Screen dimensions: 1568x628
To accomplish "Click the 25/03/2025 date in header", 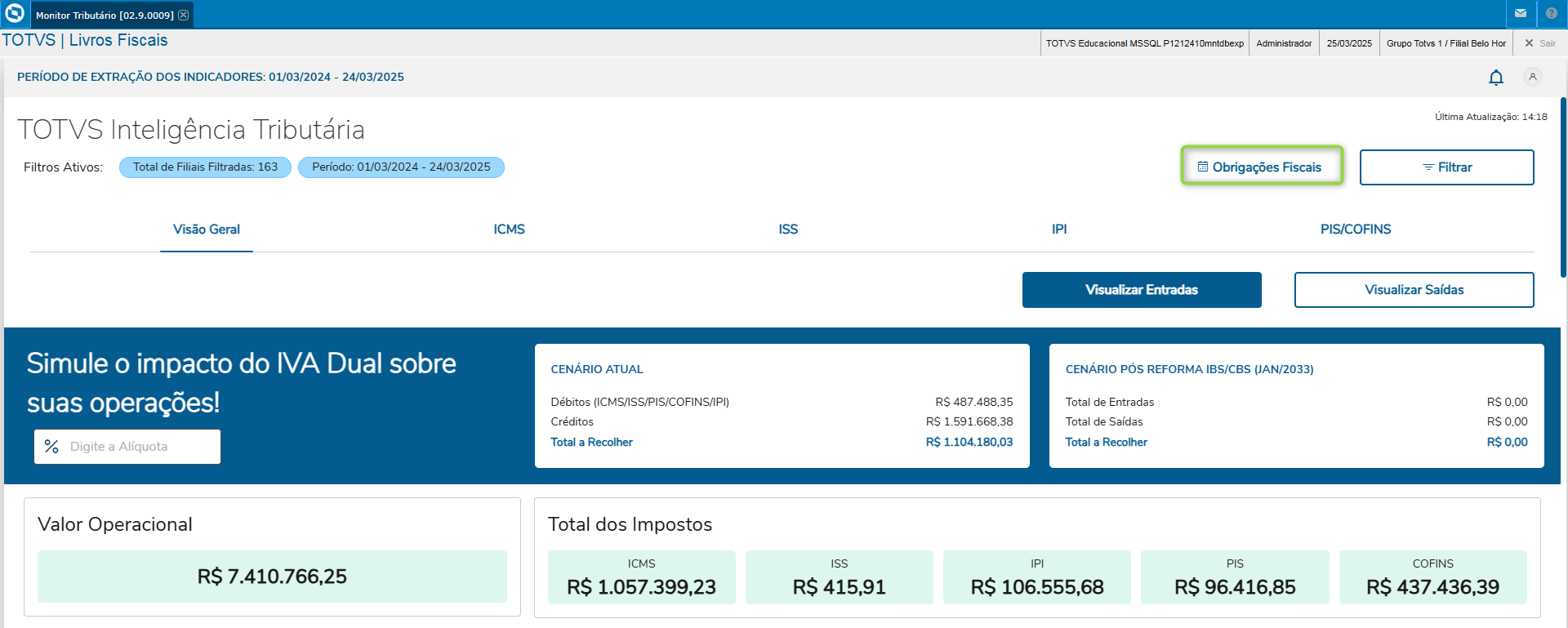I will coord(1349,43).
